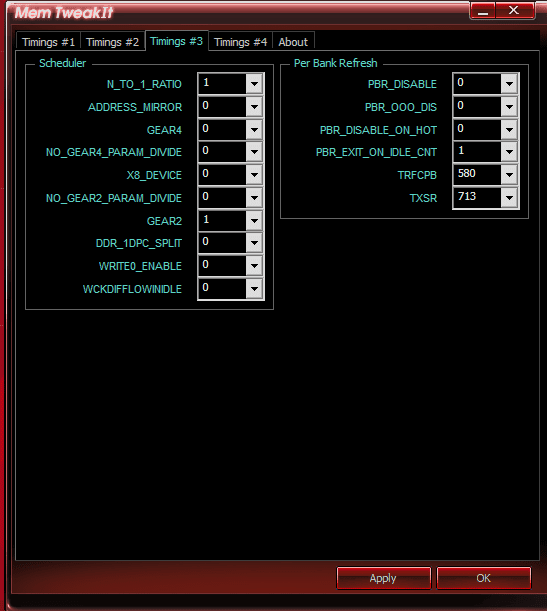Expand the GEAR2 dropdown arrow
The width and height of the screenshot is (547, 611).
254,221
